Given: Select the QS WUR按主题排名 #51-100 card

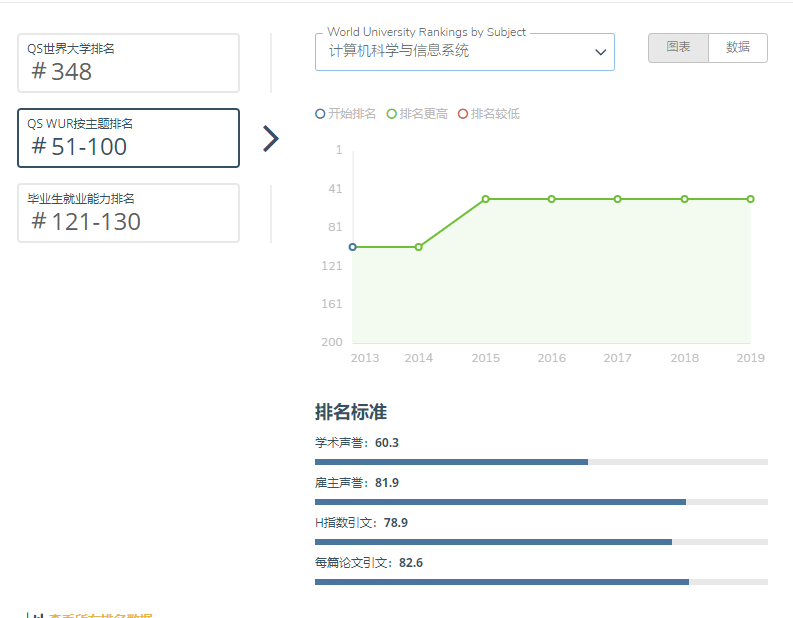Looking at the screenshot, I should (128, 138).
